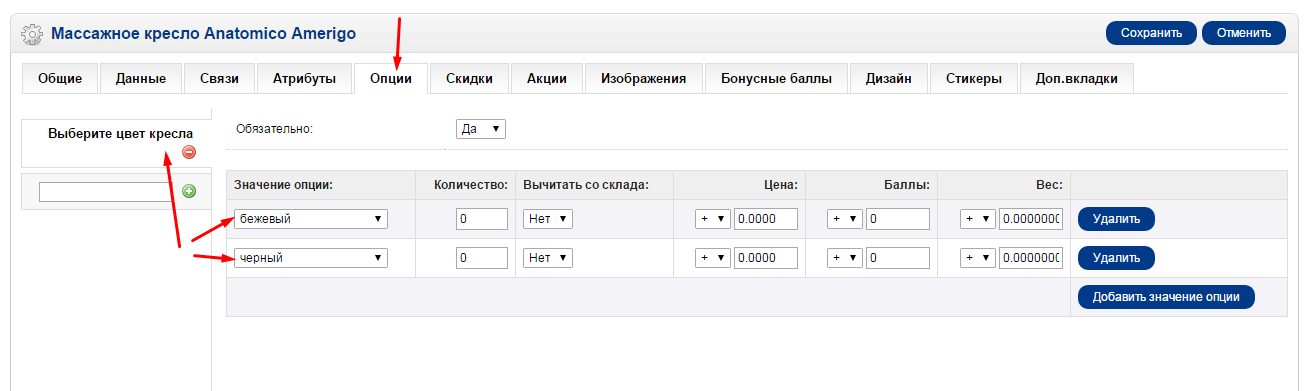The image size is (1308, 391).
Task: Click the price field in черный row
Action: coord(766,258)
